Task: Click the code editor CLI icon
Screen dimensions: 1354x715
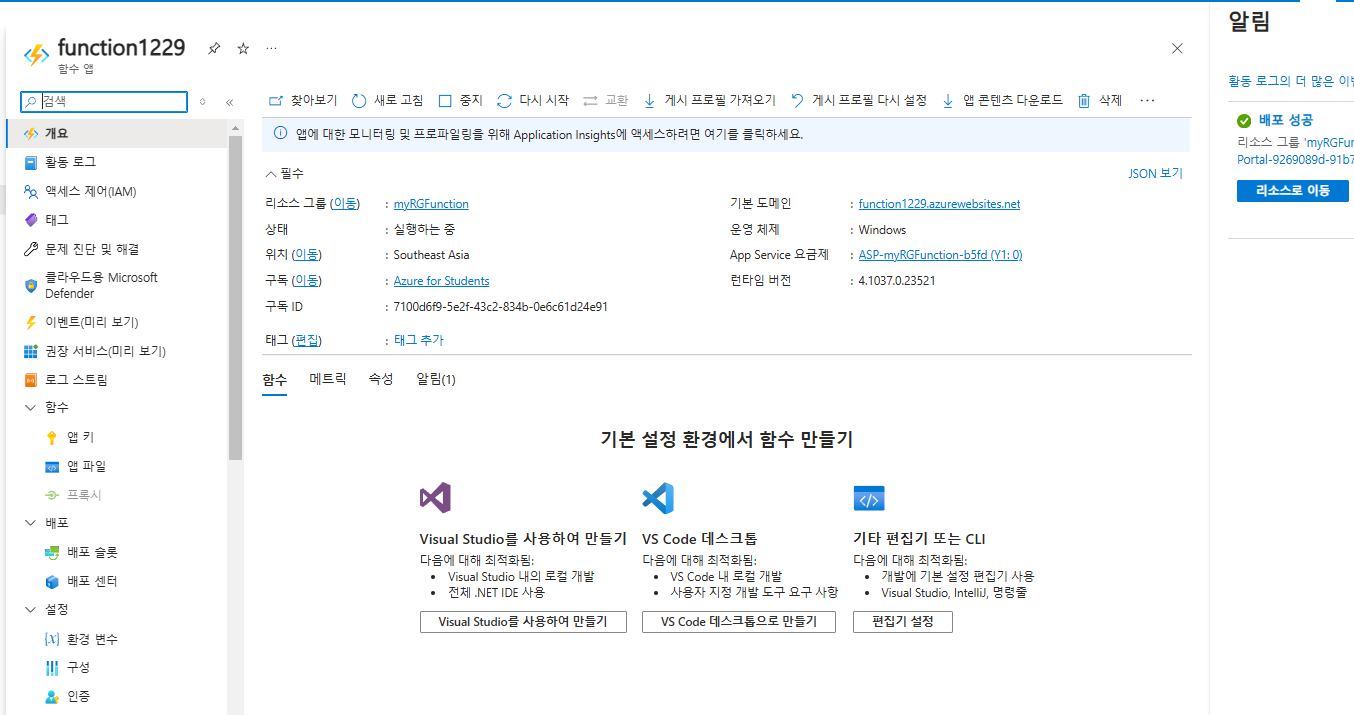Action: coord(869,498)
